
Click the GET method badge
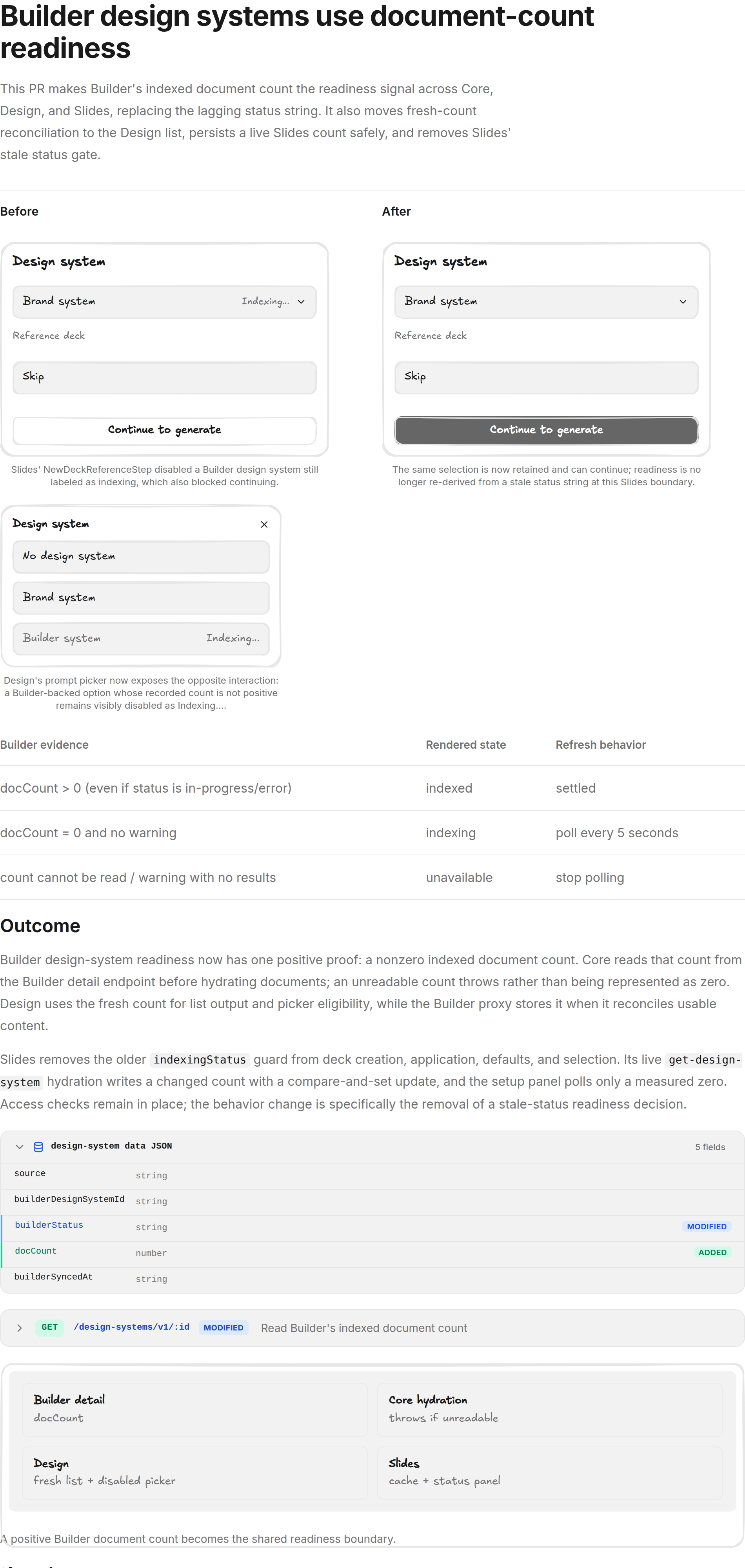point(49,1328)
